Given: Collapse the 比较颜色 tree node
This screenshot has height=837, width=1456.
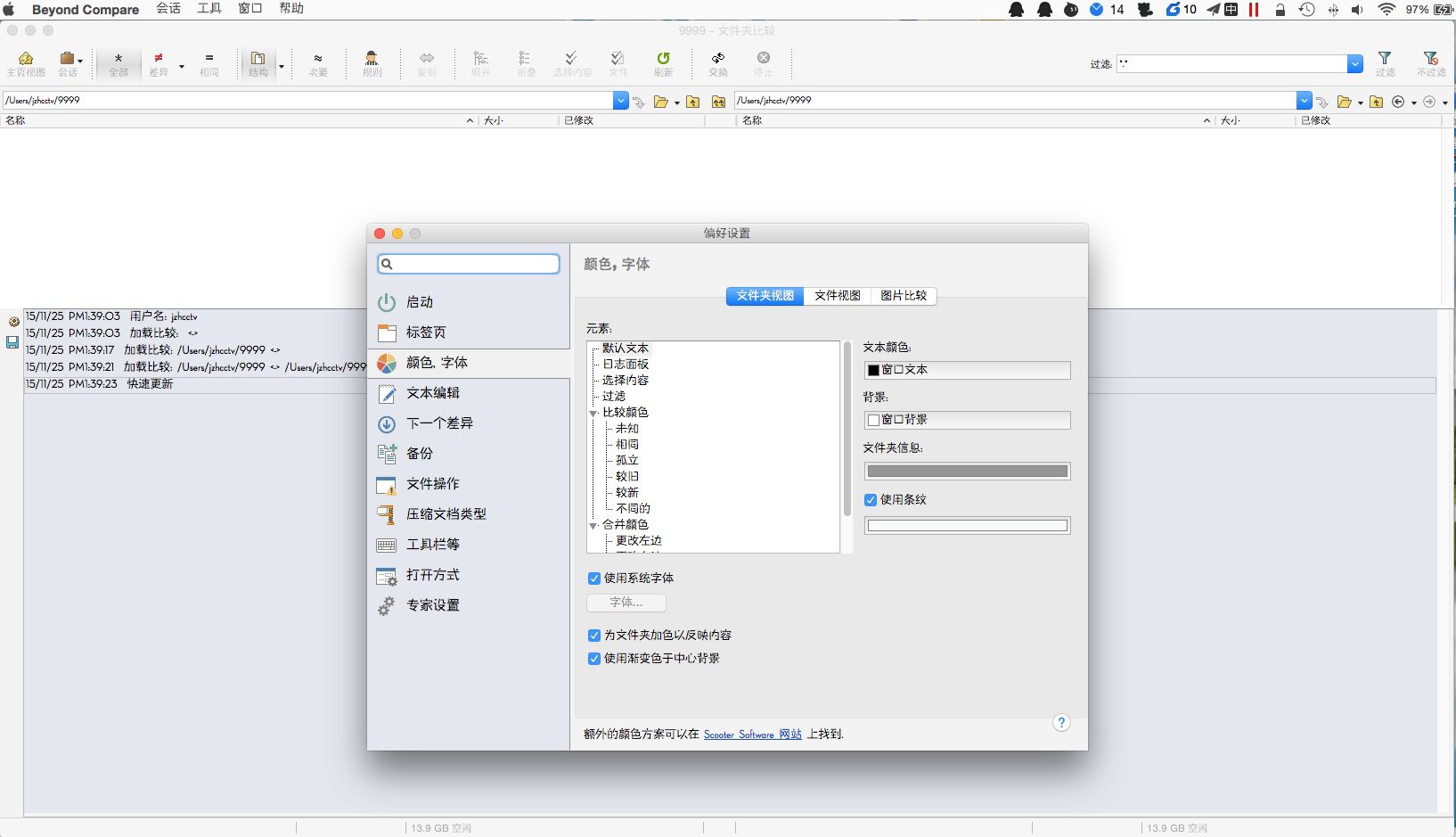Looking at the screenshot, I should pyautogui.click(x=593, y=413).
